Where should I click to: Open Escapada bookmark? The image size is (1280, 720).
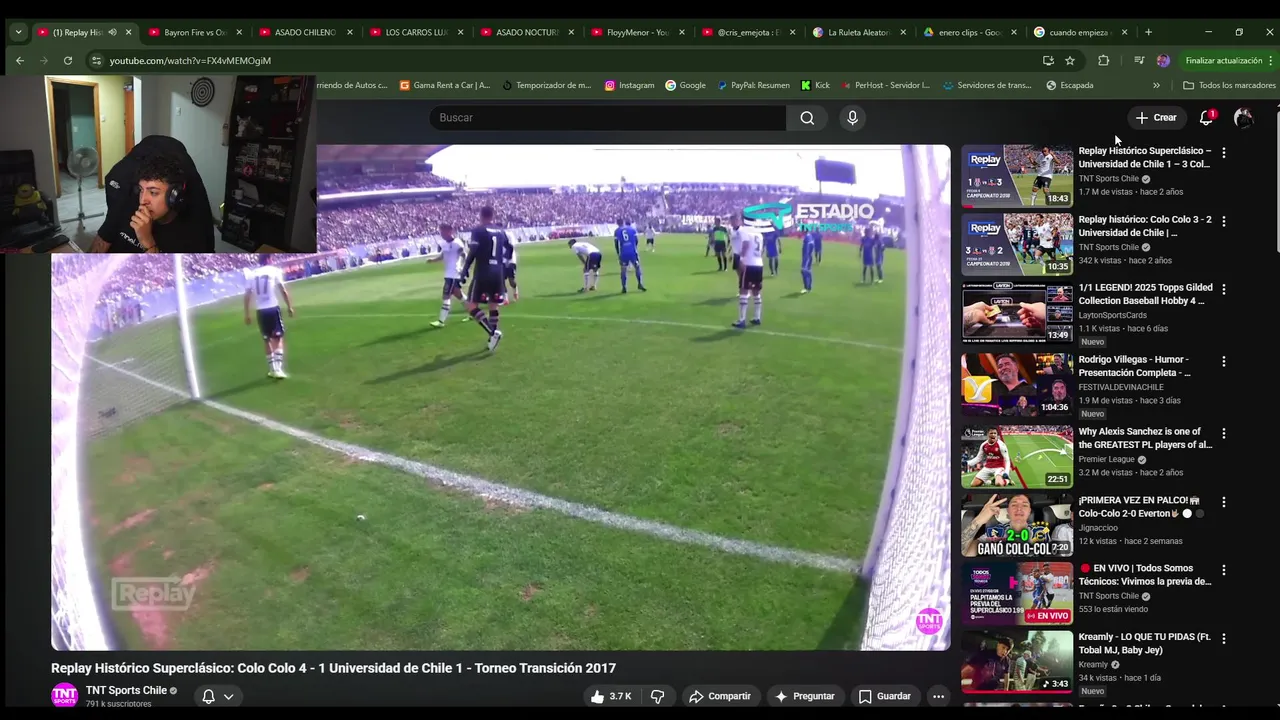click(1069, 85)
